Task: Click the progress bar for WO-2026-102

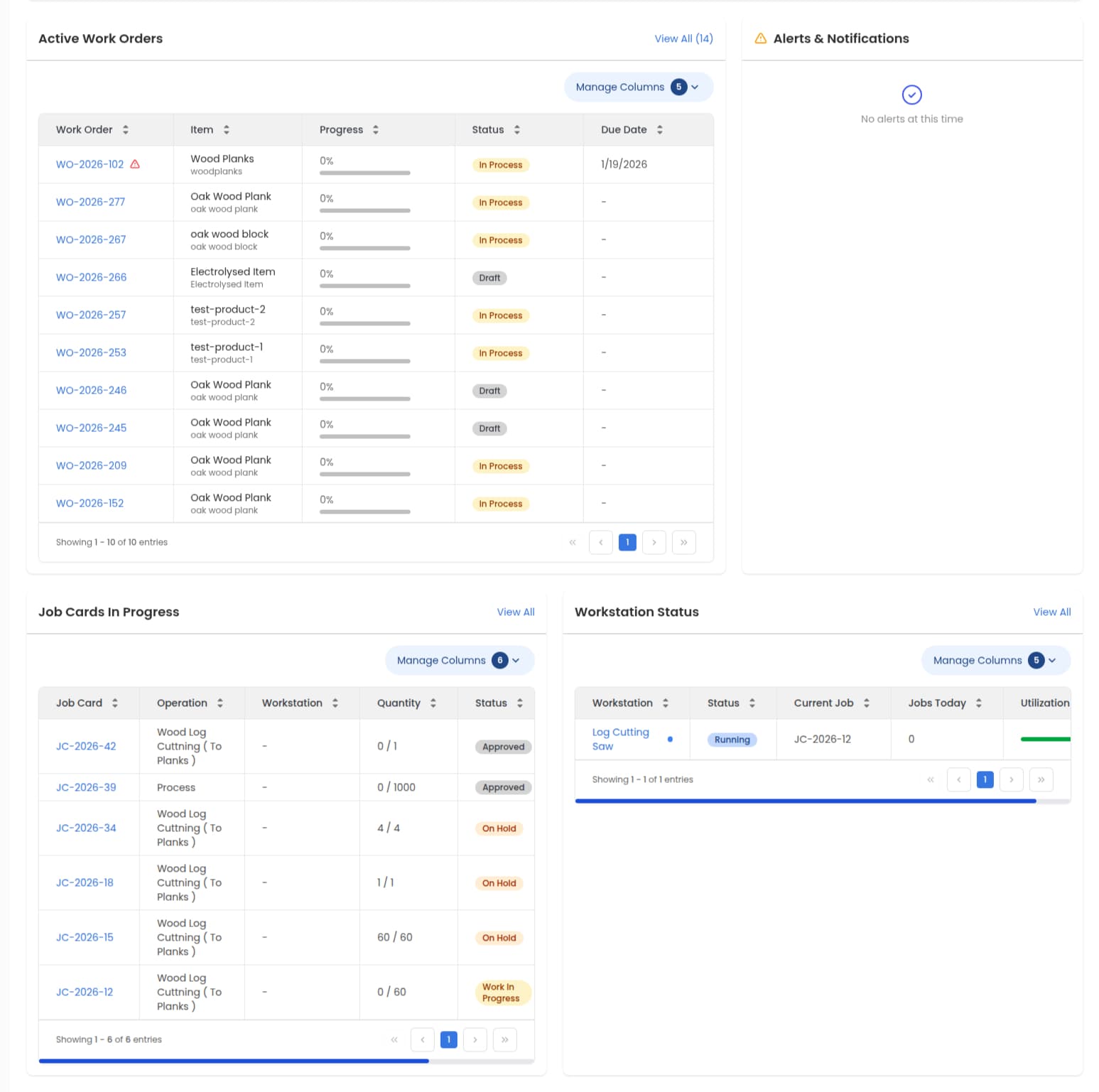Action: pyautogui.click(x=364, y=174)
